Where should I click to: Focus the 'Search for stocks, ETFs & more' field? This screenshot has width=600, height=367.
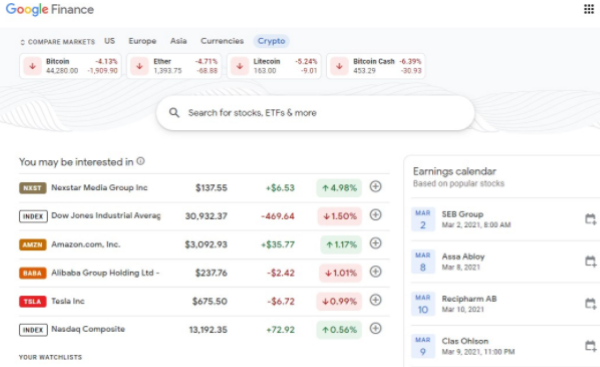[315, 113]
